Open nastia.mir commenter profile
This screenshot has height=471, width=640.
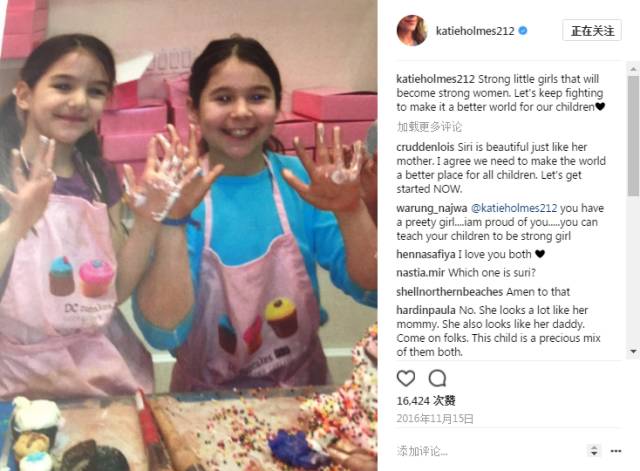pyautogui.click(x=420, y=273)
